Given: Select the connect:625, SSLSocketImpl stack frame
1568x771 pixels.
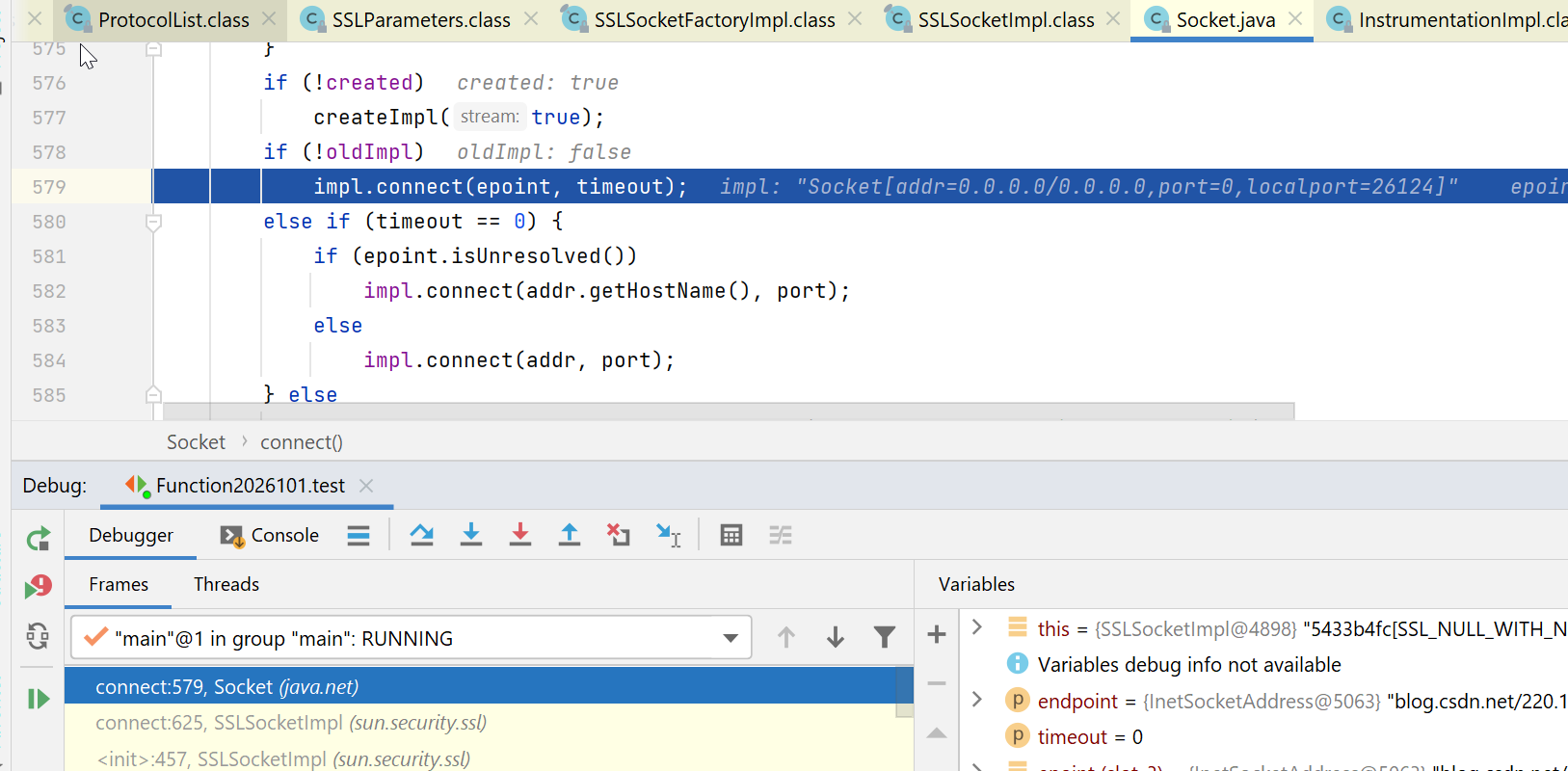Looking at the screenshot, I should click(x=290, y=723).
